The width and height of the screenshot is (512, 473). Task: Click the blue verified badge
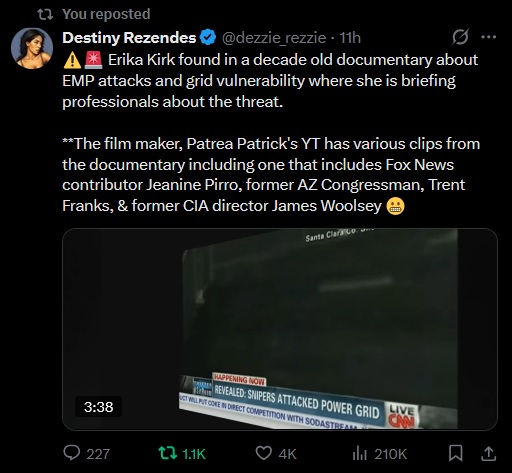click(x=208, y=37)
